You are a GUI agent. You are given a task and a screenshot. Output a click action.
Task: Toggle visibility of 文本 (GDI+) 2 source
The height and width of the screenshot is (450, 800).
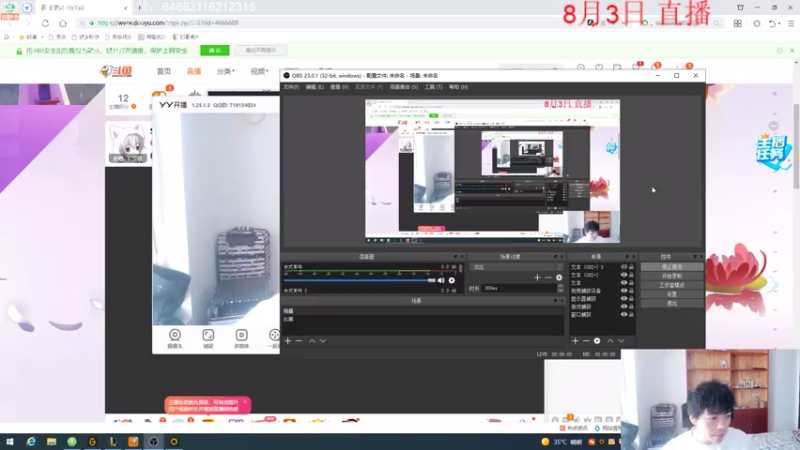pyautogui.click(x=623, y=267)
